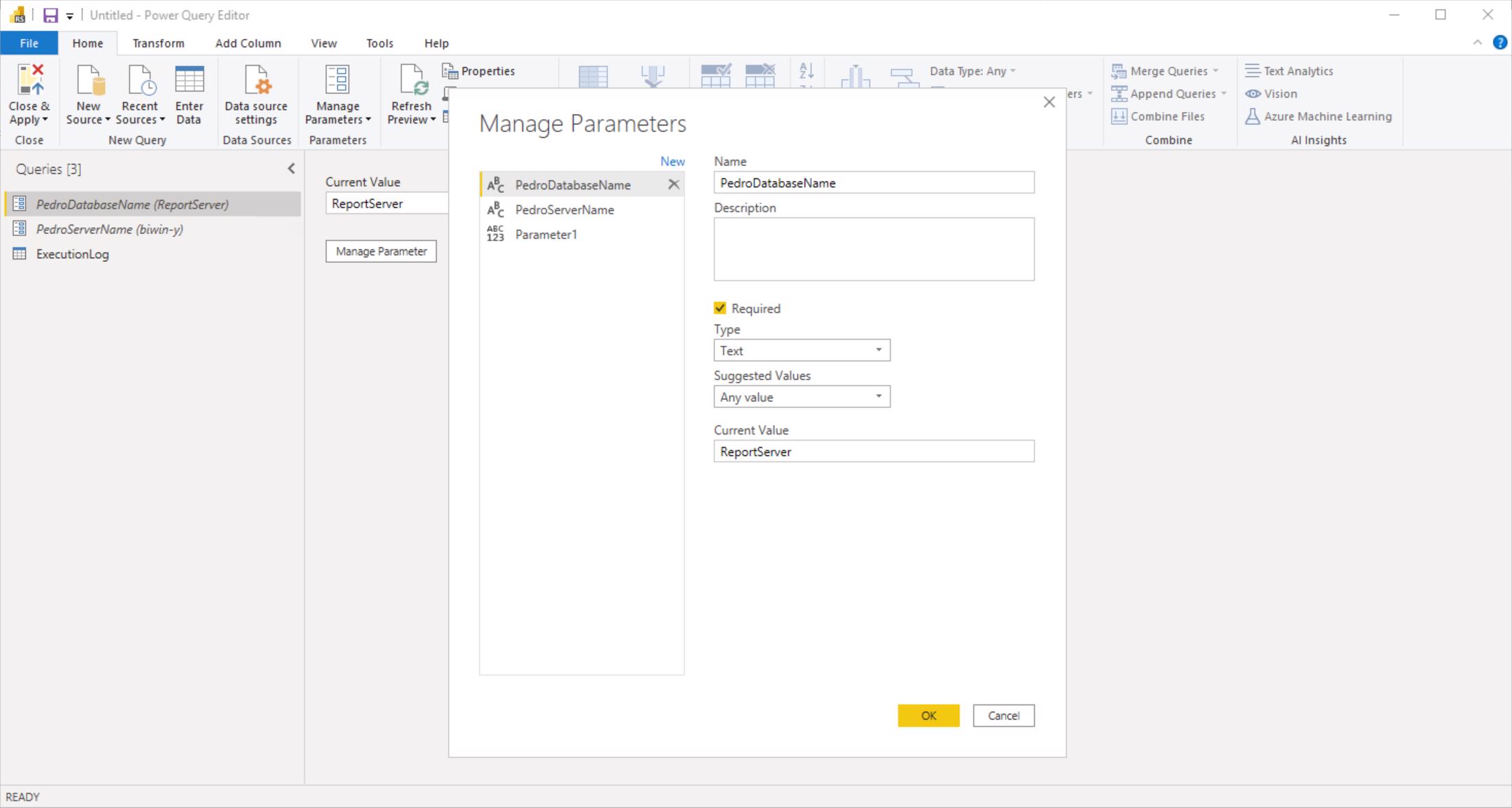Select PedroServerName in parameter list
This screenshot has width=1512, height=808.
[581, 209]
